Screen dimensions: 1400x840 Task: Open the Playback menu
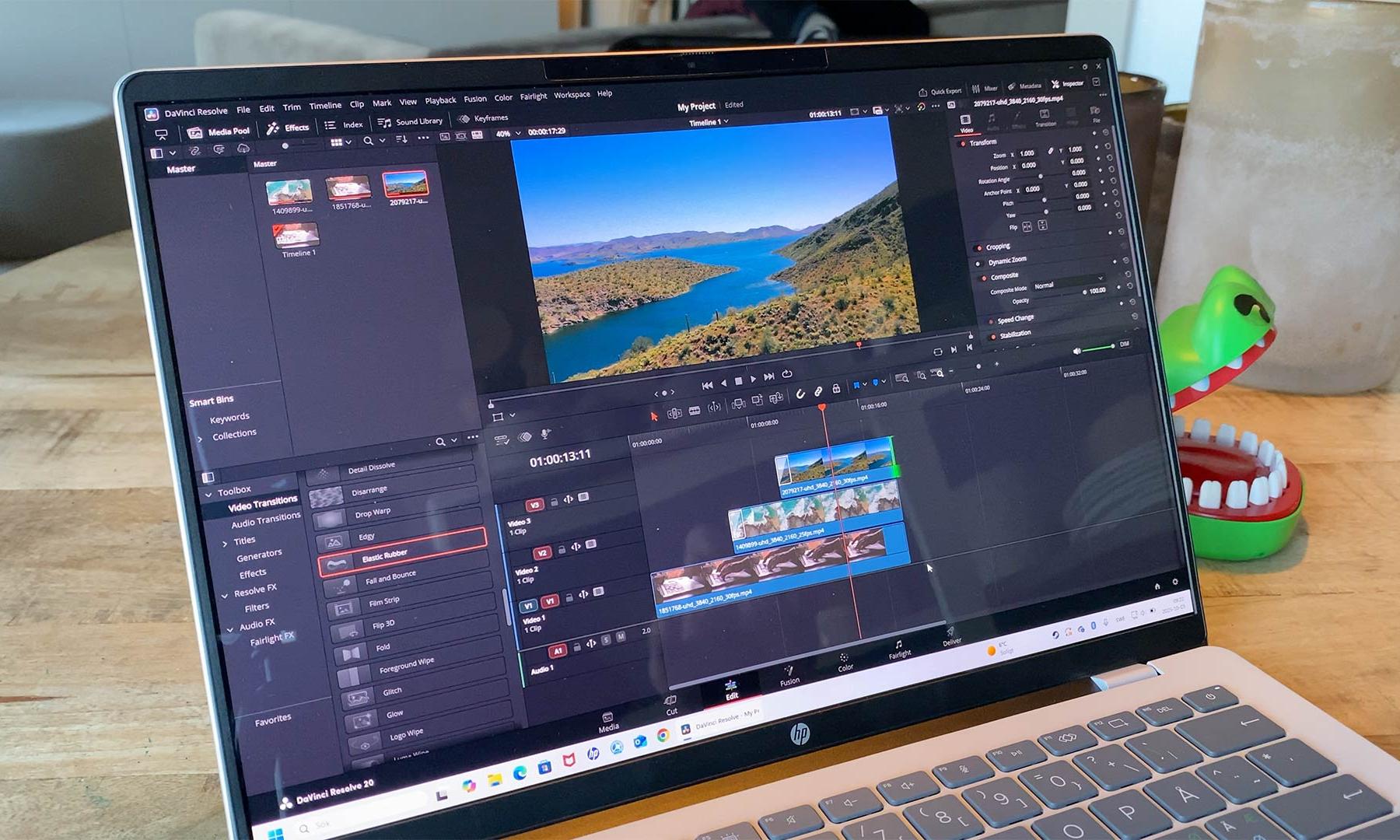440,100
